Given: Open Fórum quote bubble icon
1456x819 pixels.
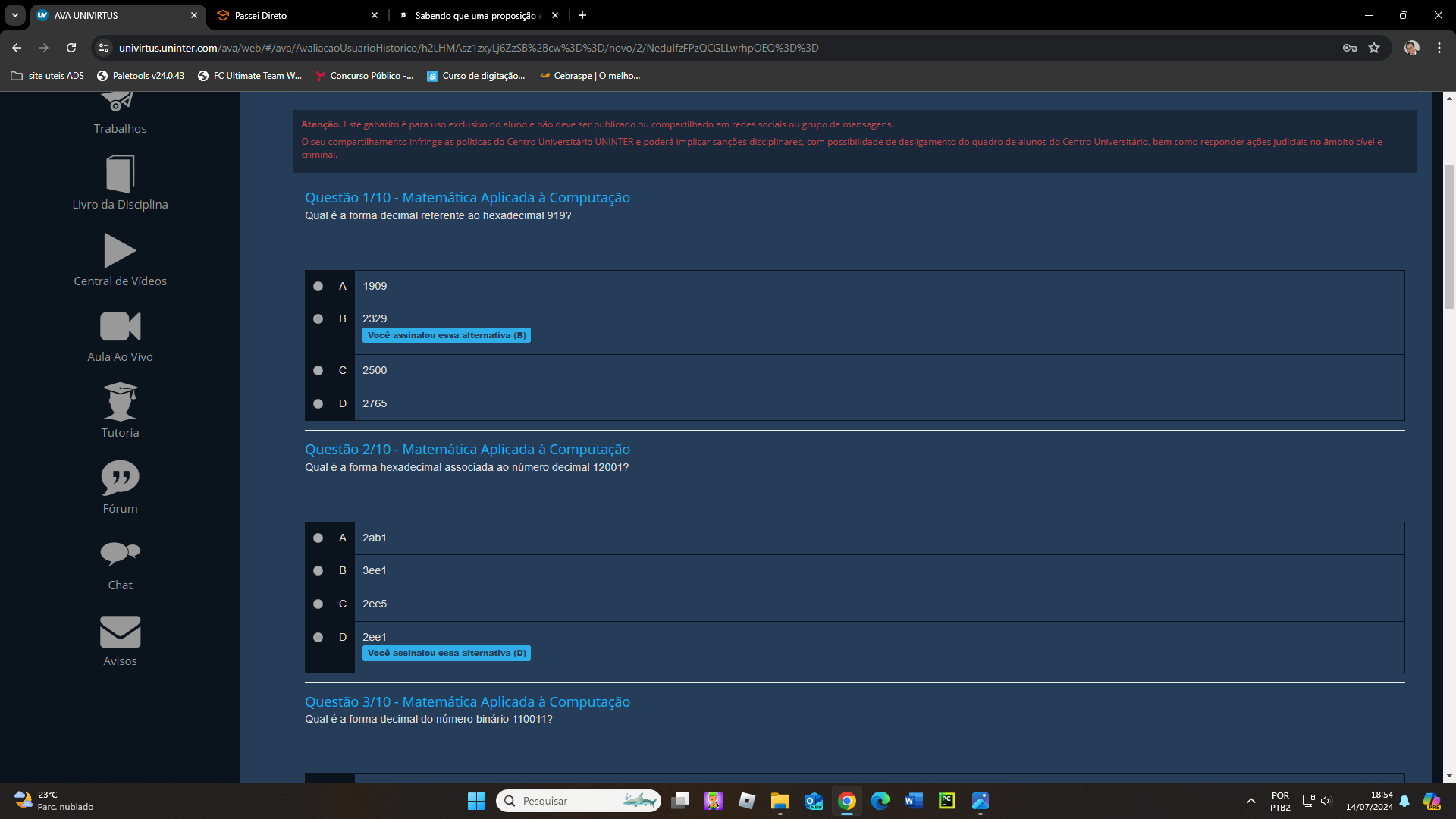Looking at the screenshot, I should point(120,479).
